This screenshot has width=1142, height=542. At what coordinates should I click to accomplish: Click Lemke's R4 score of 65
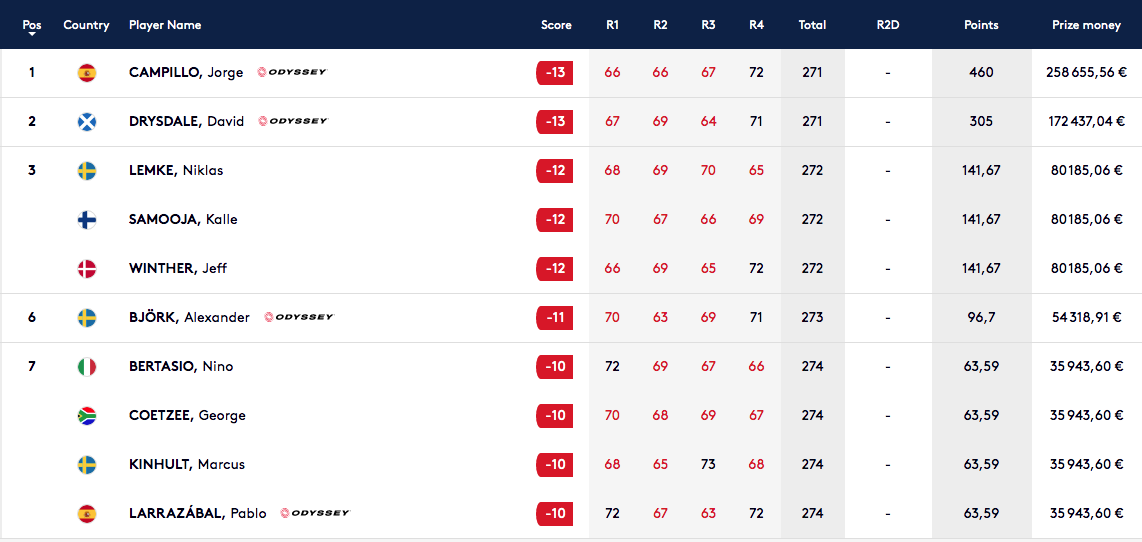pyautogui.click(x=756, y=170)
